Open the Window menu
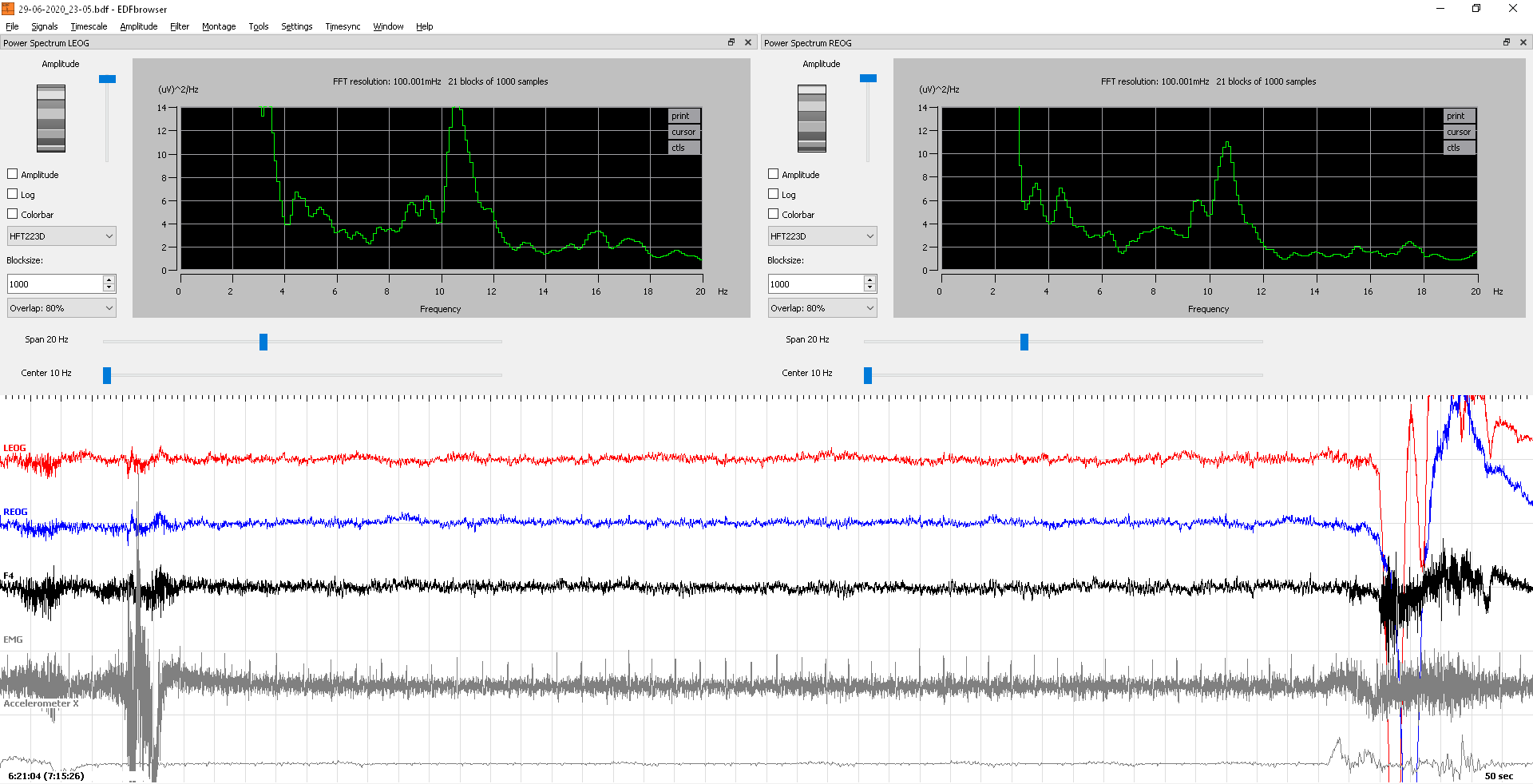Viewport: 1533px width, 784px height. [389, 26]
